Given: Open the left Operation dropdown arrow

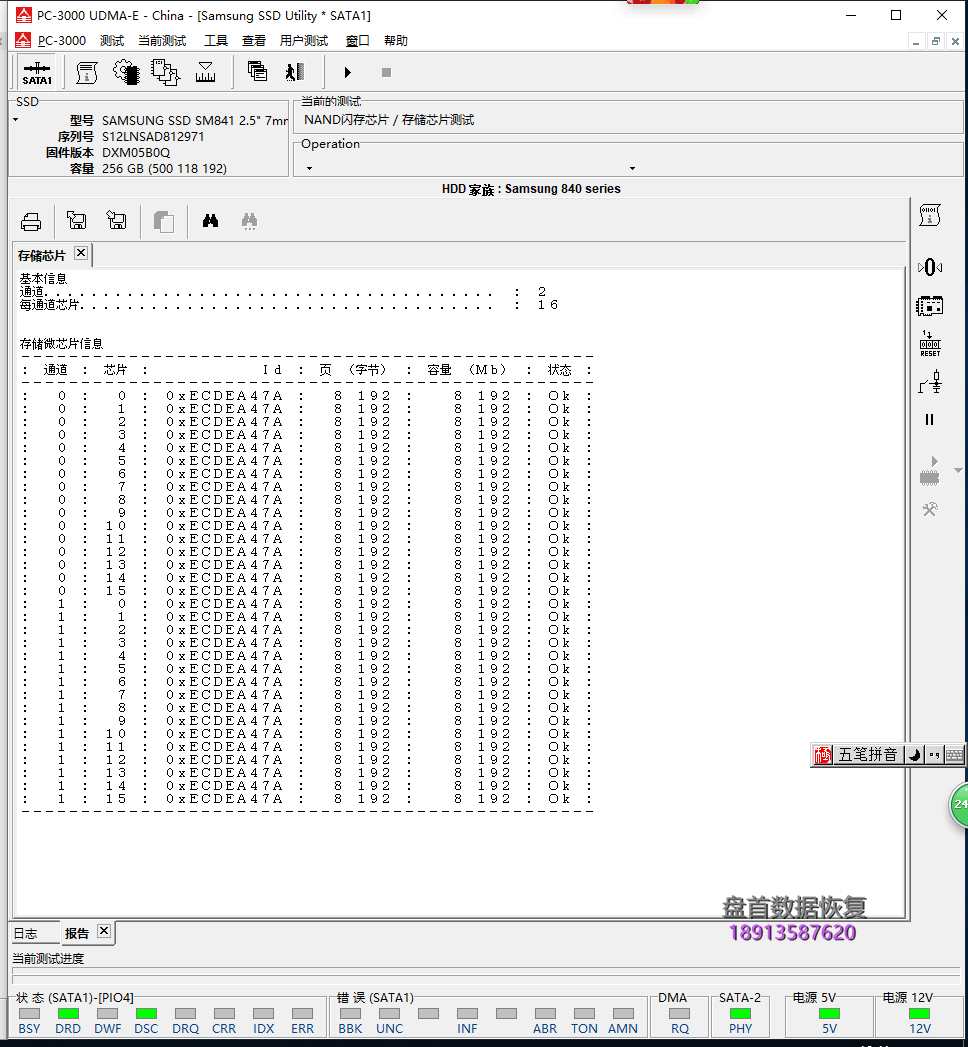Looking at the screenshot, I should coord(309,168).
